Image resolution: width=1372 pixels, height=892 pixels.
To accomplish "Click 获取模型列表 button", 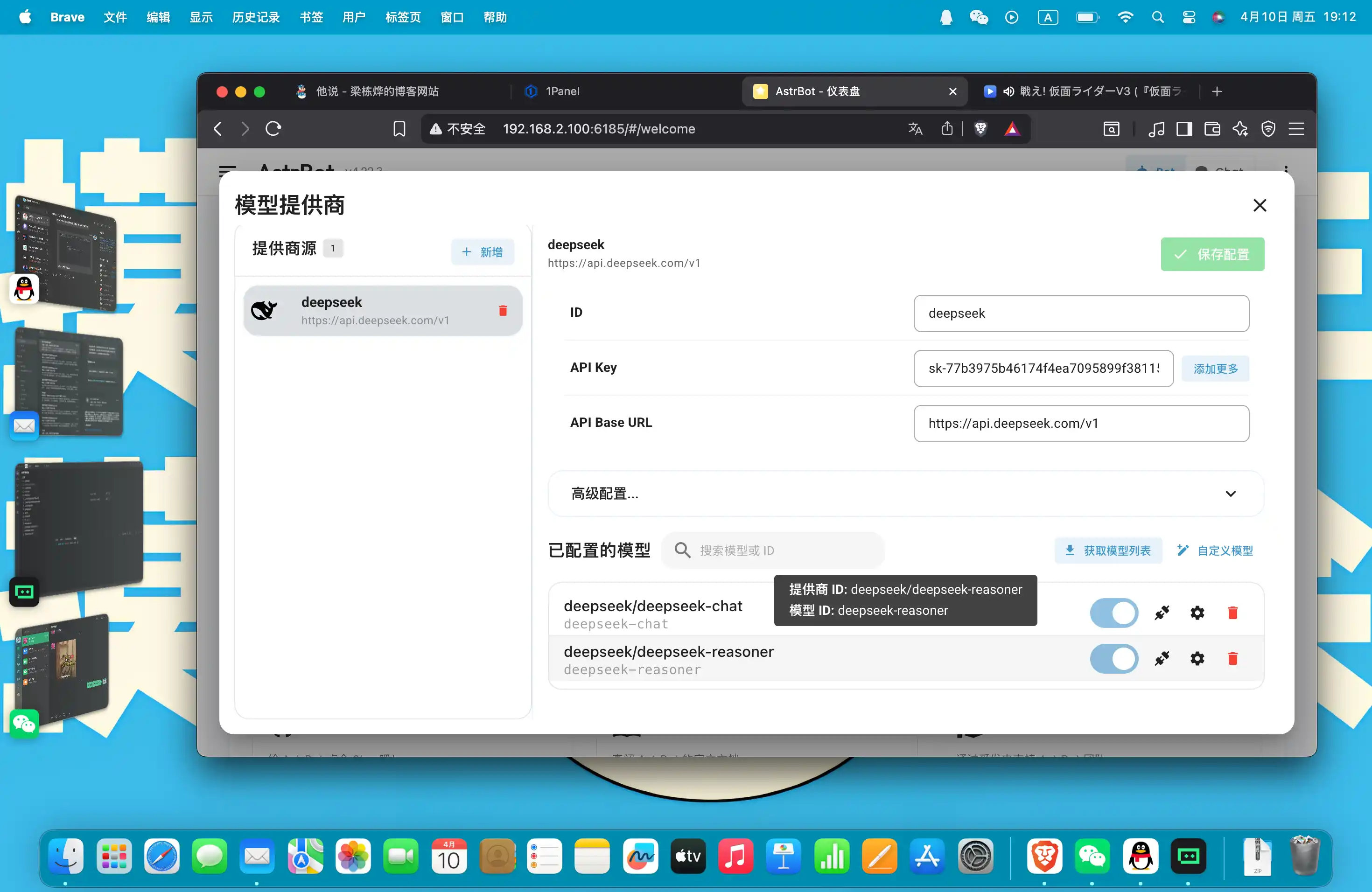I will coord(1107,551).
